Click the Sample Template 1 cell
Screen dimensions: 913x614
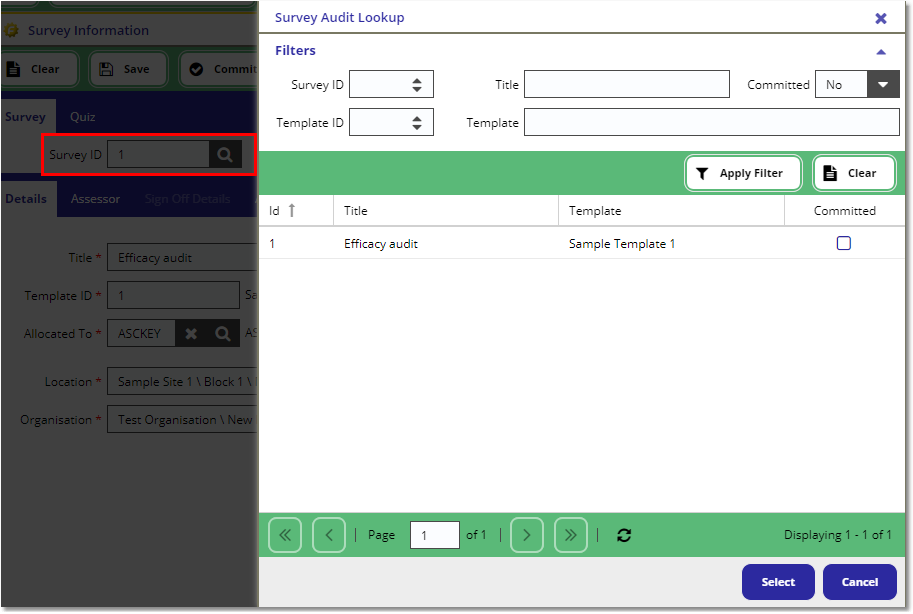point(621,244)
